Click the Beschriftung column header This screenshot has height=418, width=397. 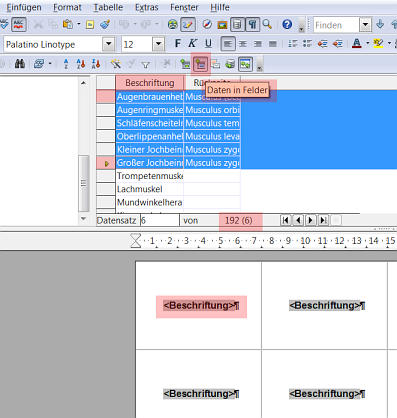point(150,83)
